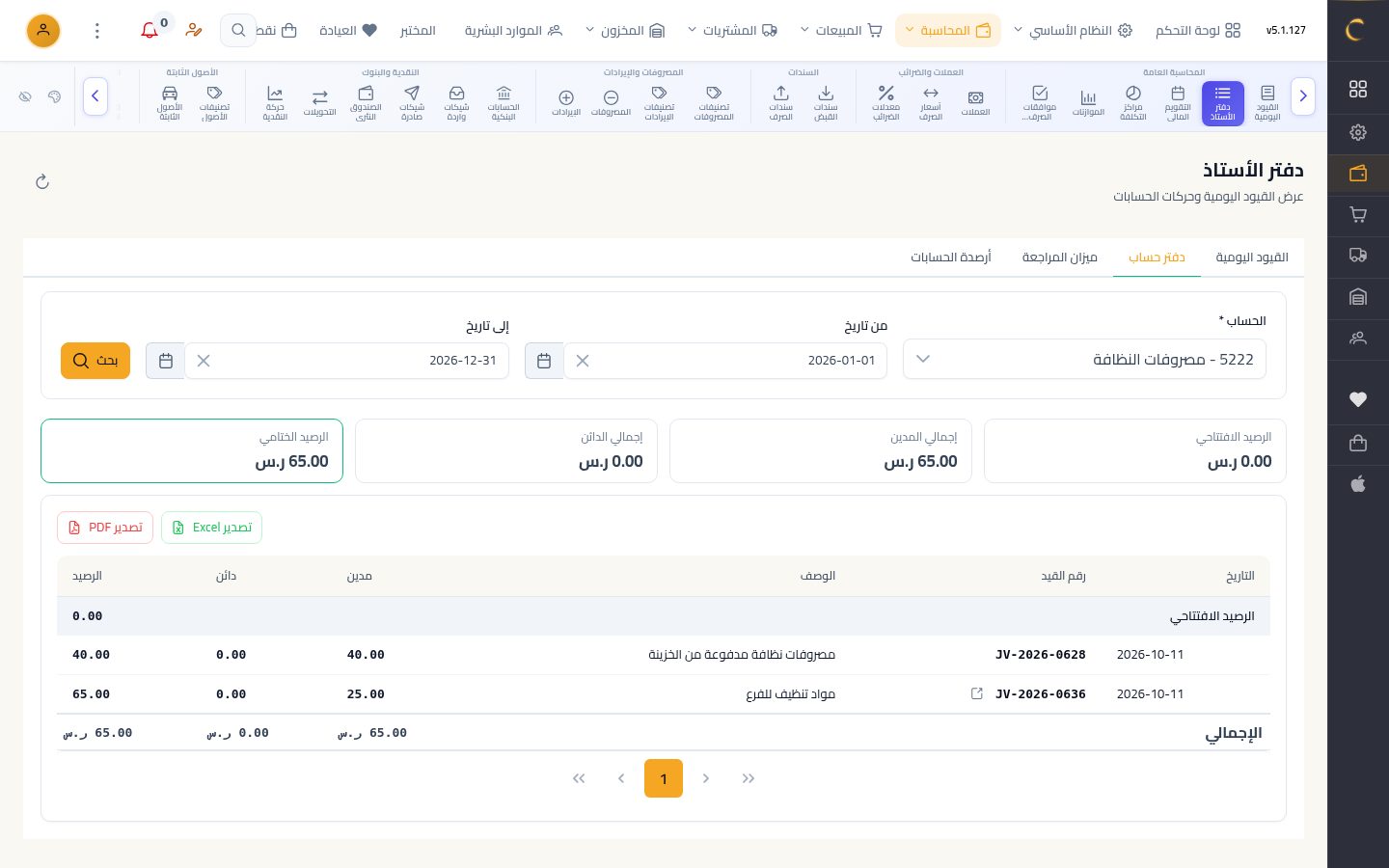This screenshot has height=868, width=1389.
Task: Select the دفتر حساب tab
Action: 1157,258
